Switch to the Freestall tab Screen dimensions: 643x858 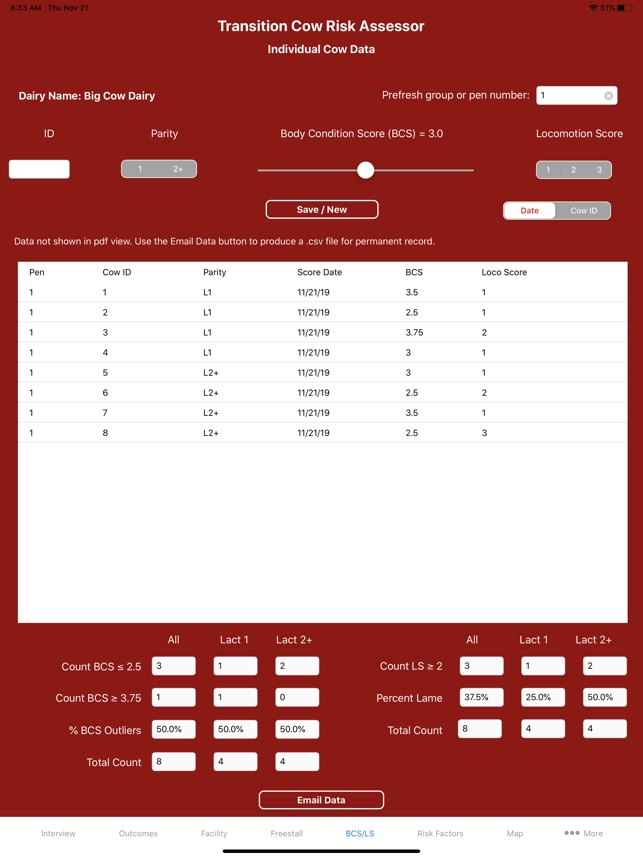tap(287, 833)
